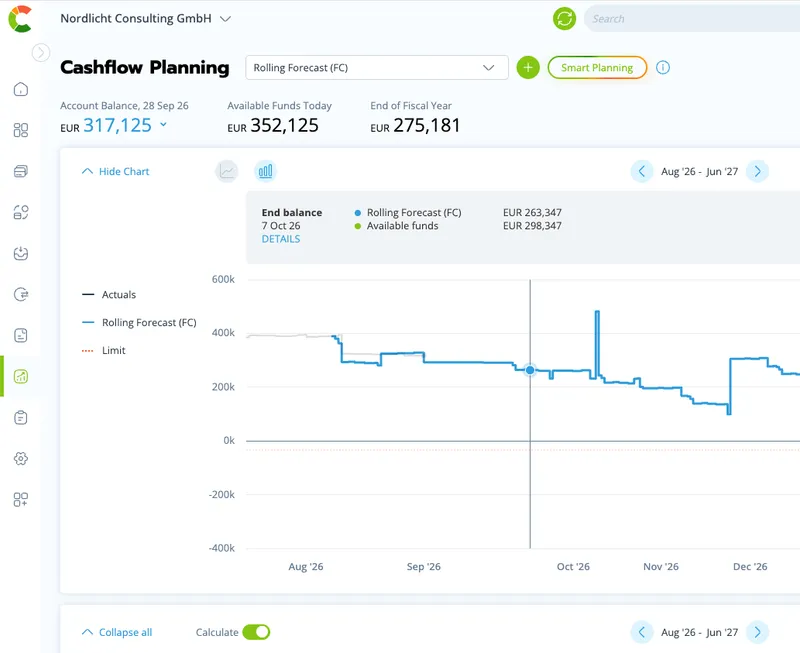Open the settings gear in sidebar
800x653 pixels.
tap(21, 459)
